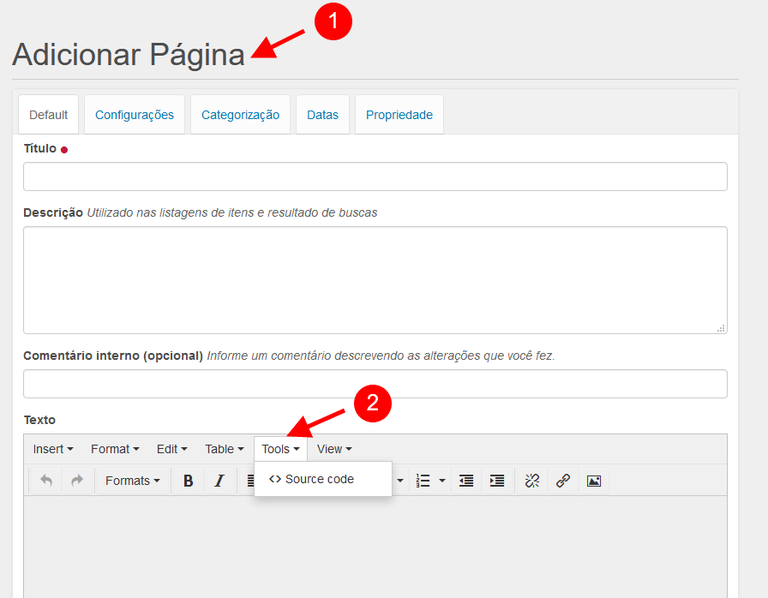
Task: Toggle bold text formatting
Action: [188, 481]
